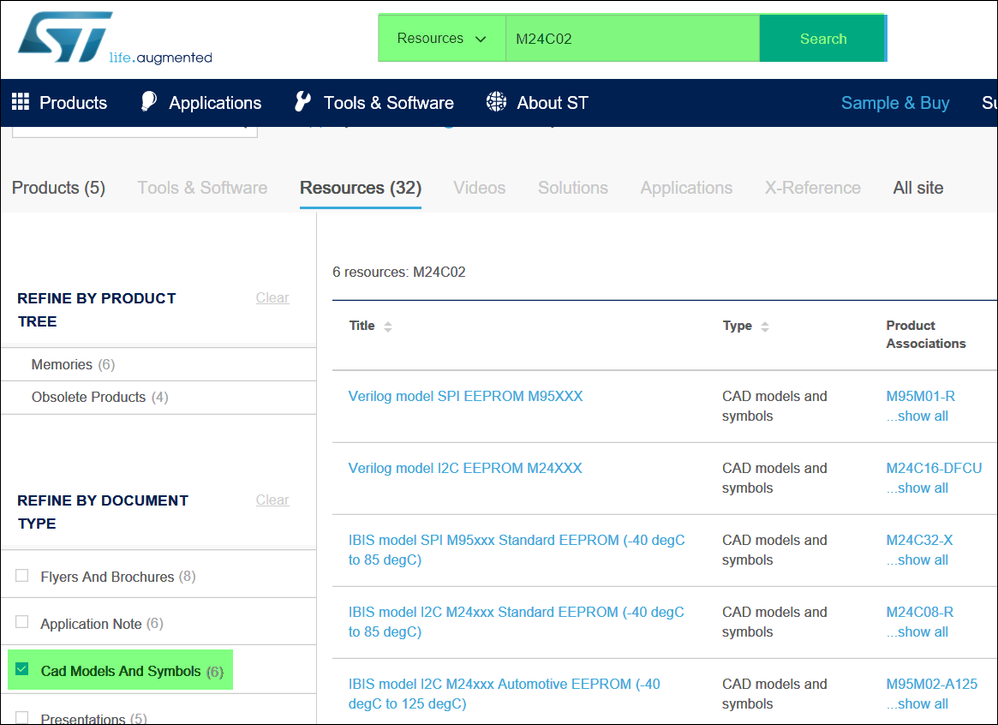Viewport: 998px width, 725px height.
Task: Expand show all under M24C32-X
Action: pyautogui.click(x=917, y=560)
